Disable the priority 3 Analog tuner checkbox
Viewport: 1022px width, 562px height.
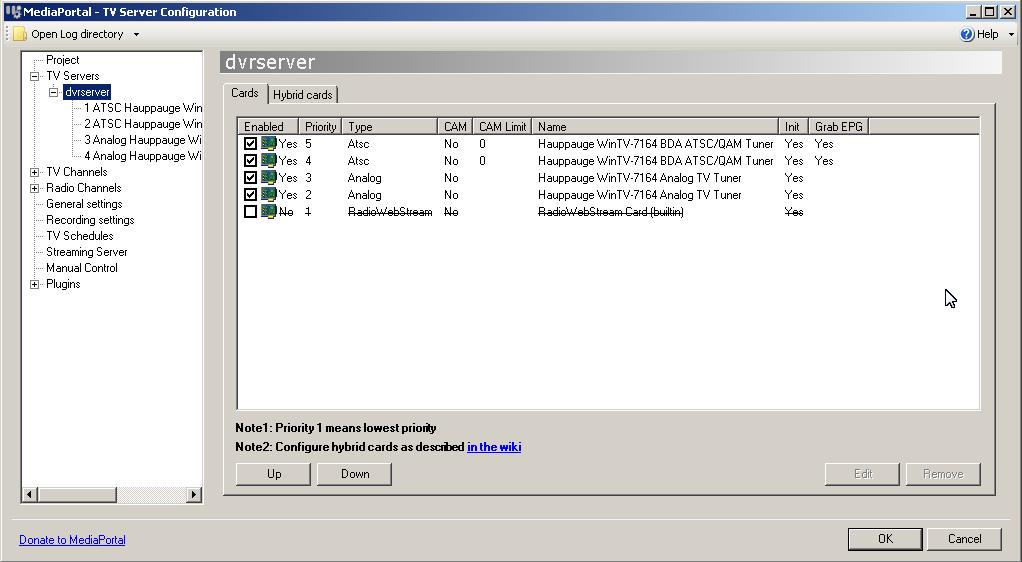250,178
